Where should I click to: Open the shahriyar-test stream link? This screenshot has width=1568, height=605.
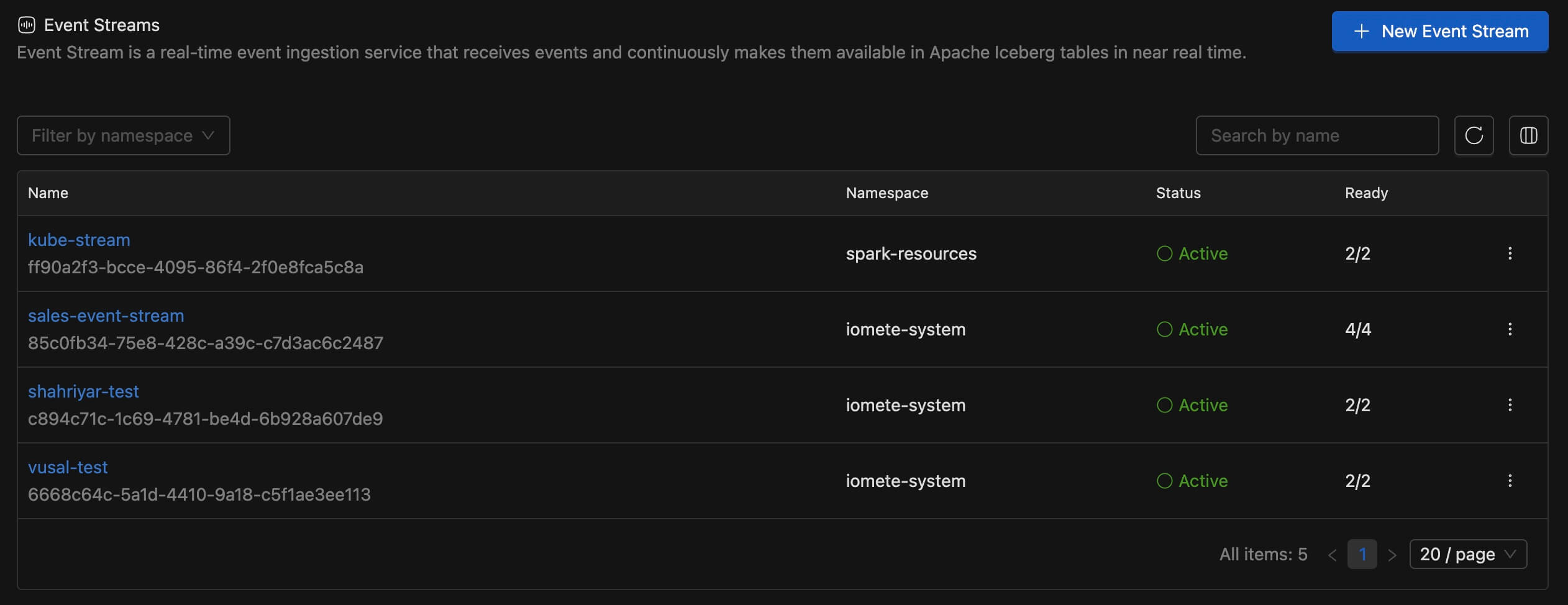coord(83,391)
